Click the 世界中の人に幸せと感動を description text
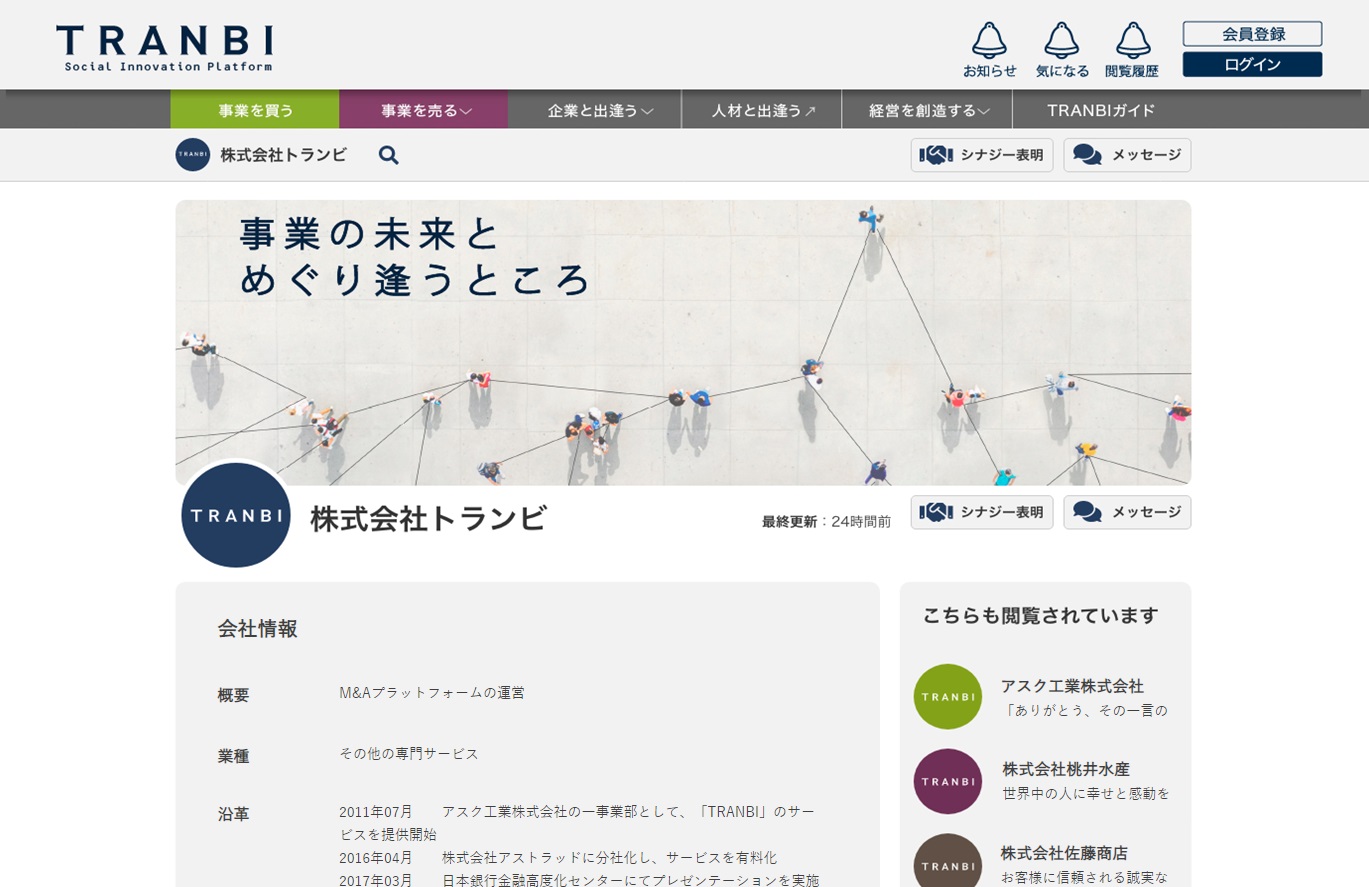This screenshot has height=887, width=1369. (1086, 793)
